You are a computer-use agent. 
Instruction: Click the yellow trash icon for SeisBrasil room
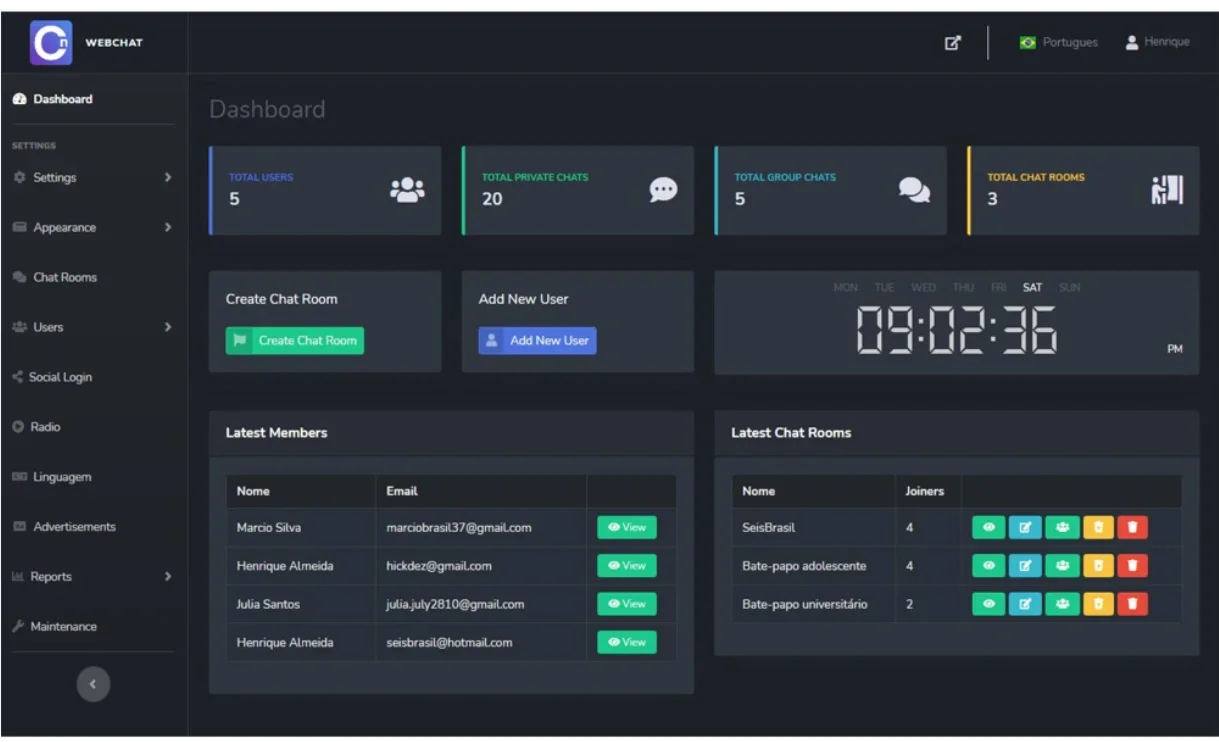[x=1098, y=527]
